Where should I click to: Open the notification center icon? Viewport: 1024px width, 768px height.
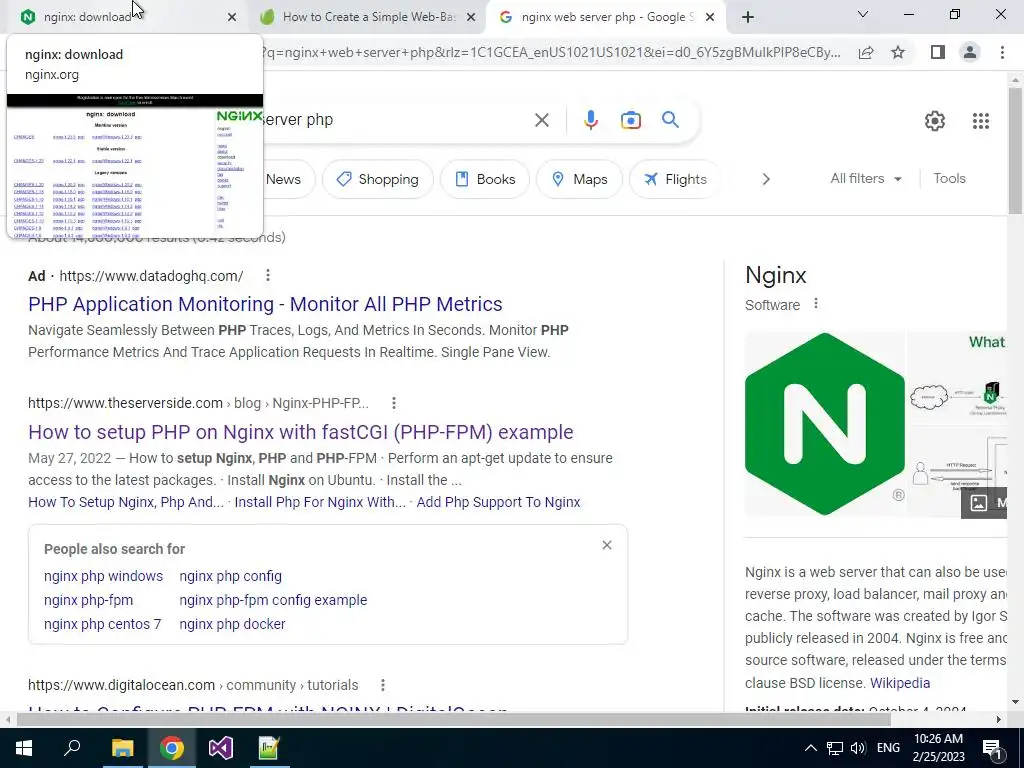992,749
